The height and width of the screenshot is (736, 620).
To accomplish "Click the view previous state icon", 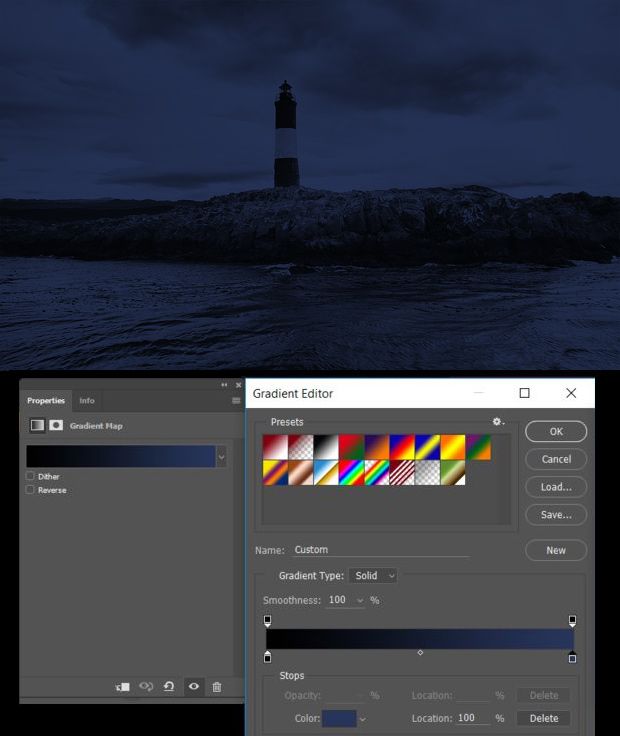I will coord(146,687).
